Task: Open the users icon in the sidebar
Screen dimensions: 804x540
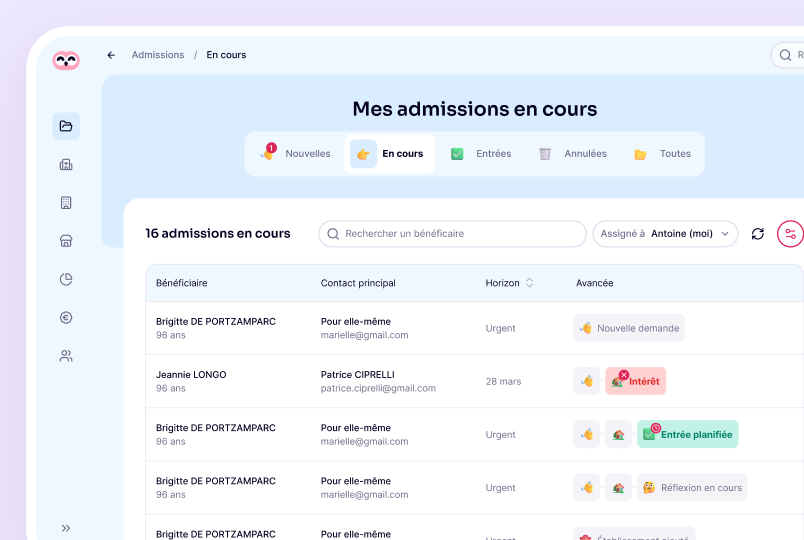Action: point(66,356)
